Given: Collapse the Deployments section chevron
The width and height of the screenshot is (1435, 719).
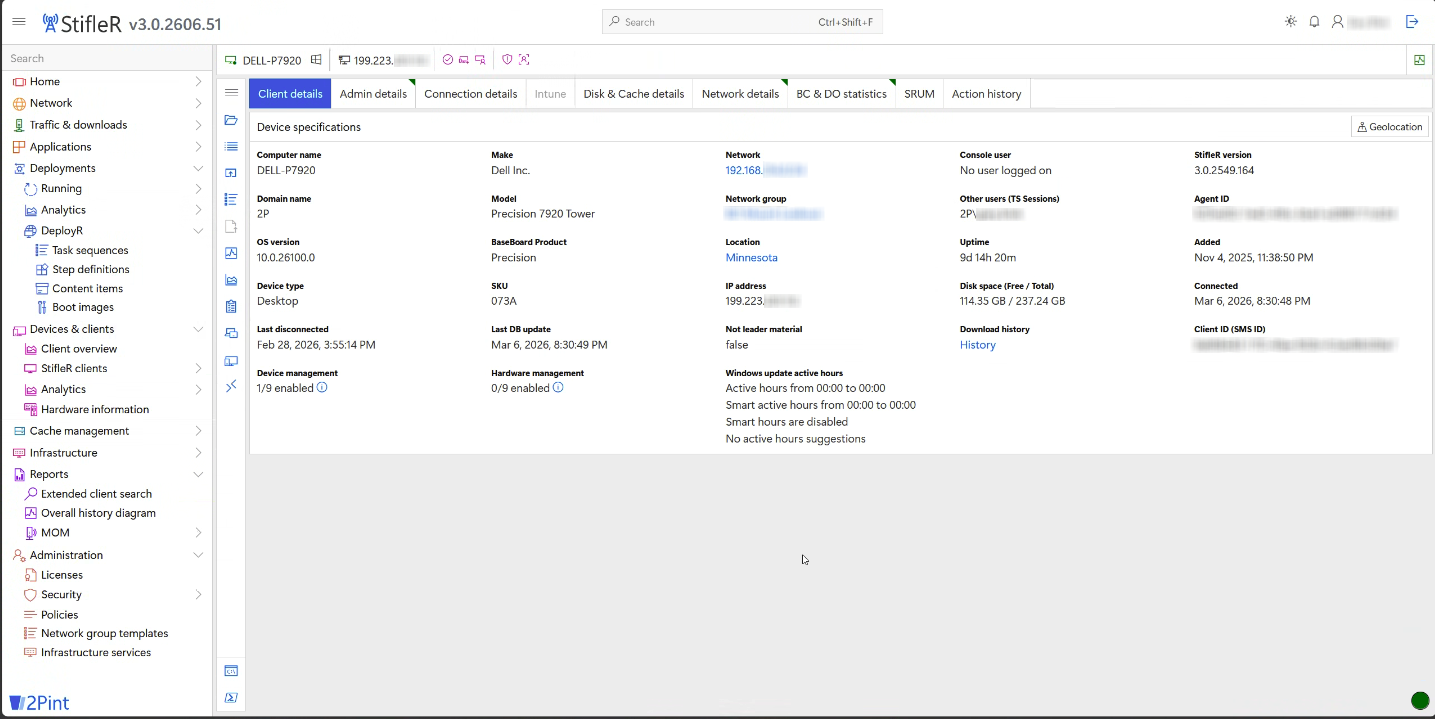Looking at the screenshot, I should [198, 168].
